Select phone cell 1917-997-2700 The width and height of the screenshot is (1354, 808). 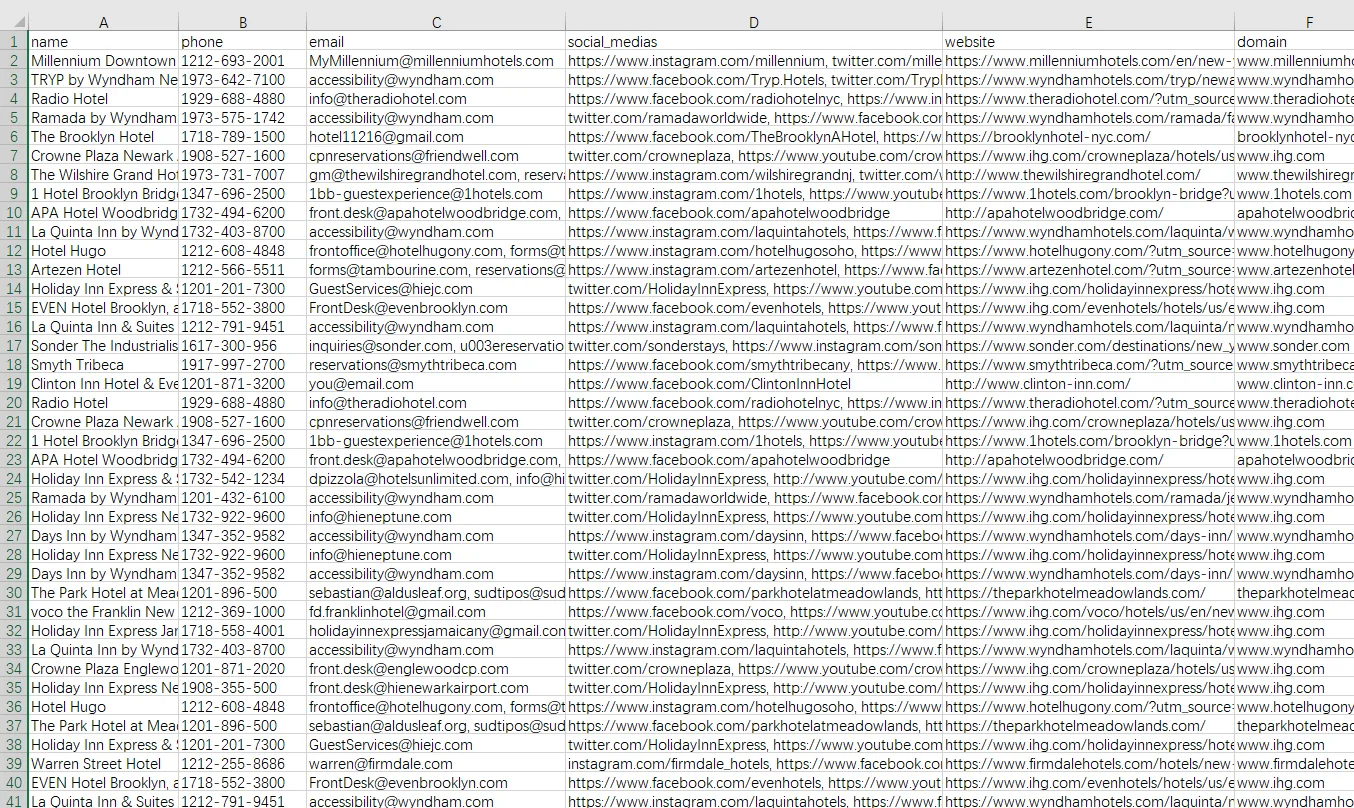243,365
